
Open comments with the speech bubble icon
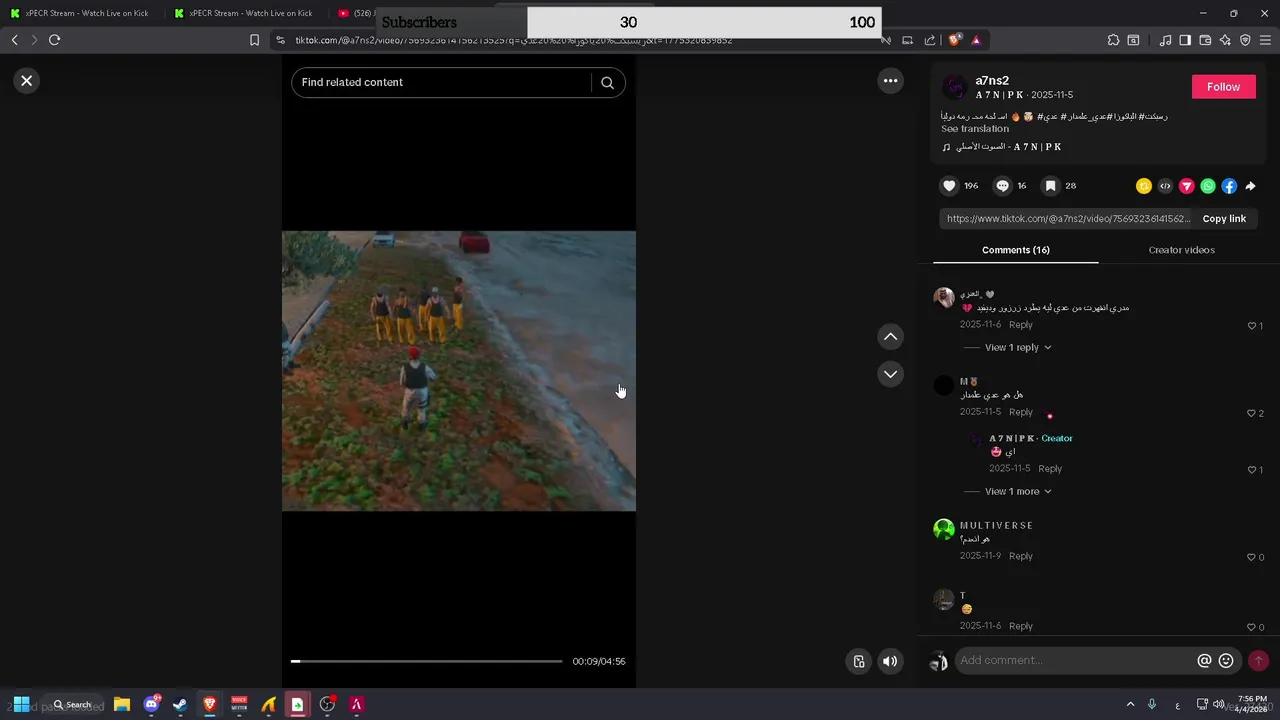(x=1002, y=186)
